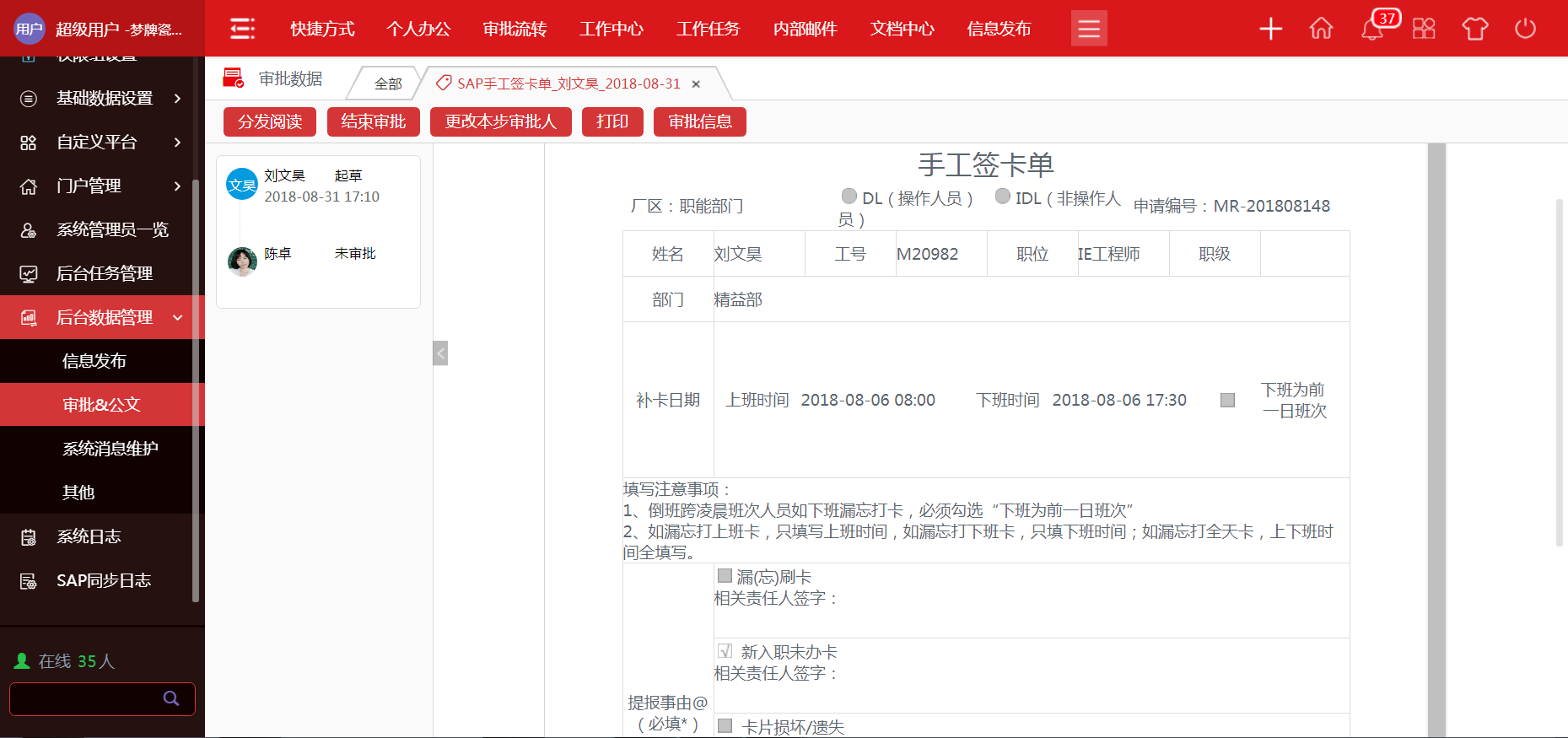Click 在线 35人 status text
Screen dimensions: 1568x738
[x=65, y=661]
